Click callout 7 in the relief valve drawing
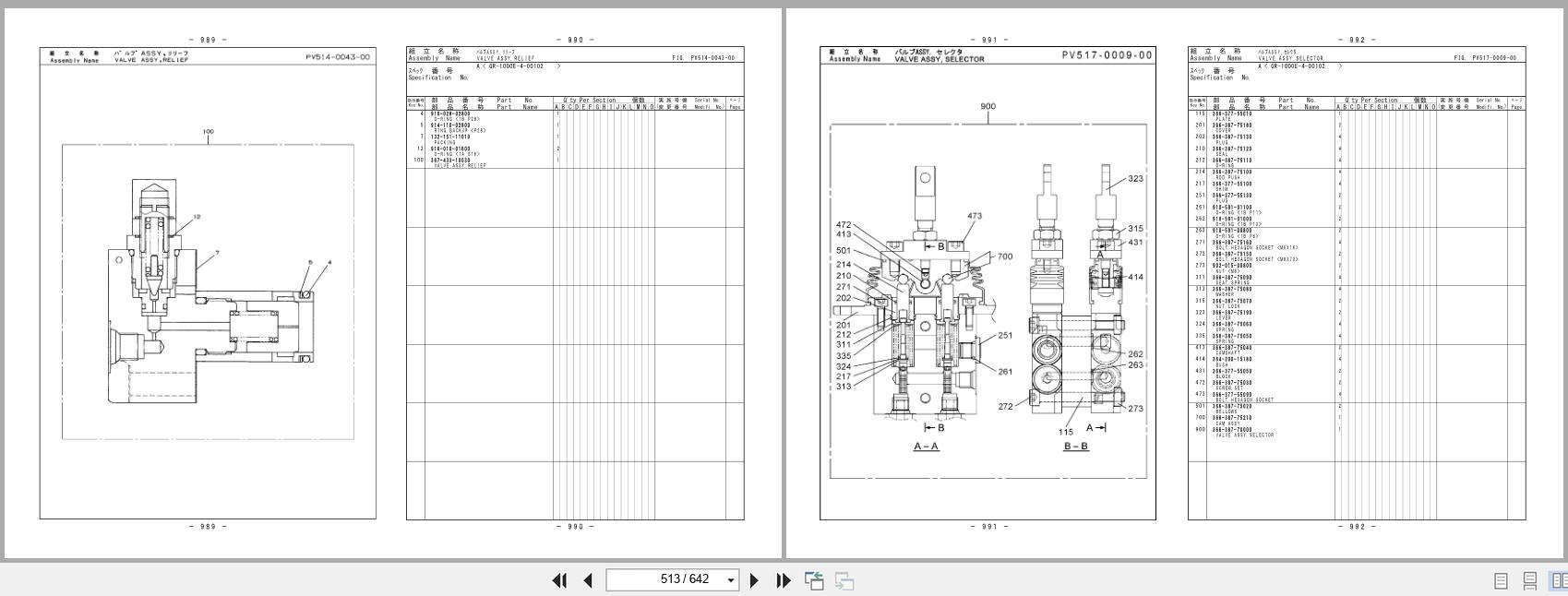The width and height of the screenshot is (1568, 596). tap(217, 253)
